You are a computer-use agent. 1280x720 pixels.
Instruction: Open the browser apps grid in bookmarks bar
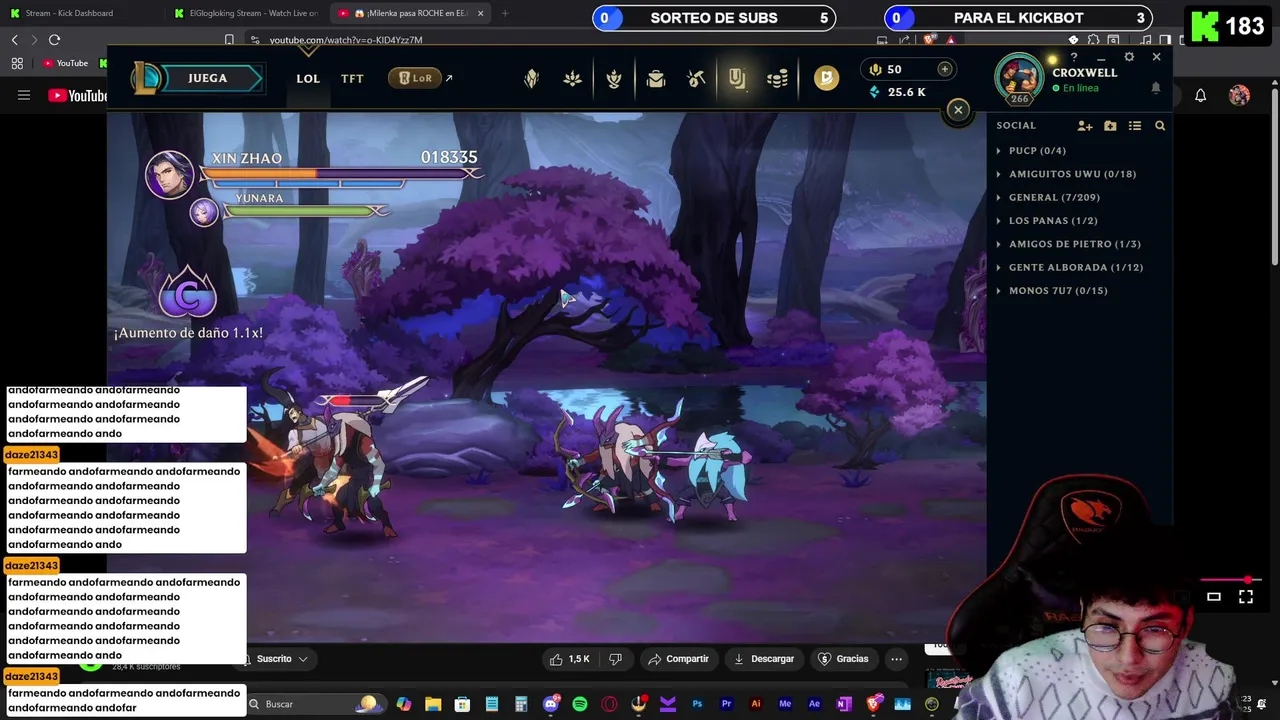[x=17, y=63]
